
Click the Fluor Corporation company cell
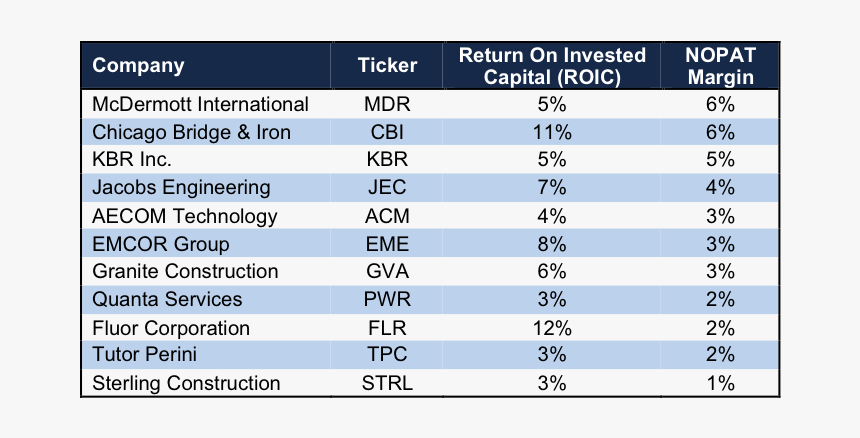[x=170, y=328]
